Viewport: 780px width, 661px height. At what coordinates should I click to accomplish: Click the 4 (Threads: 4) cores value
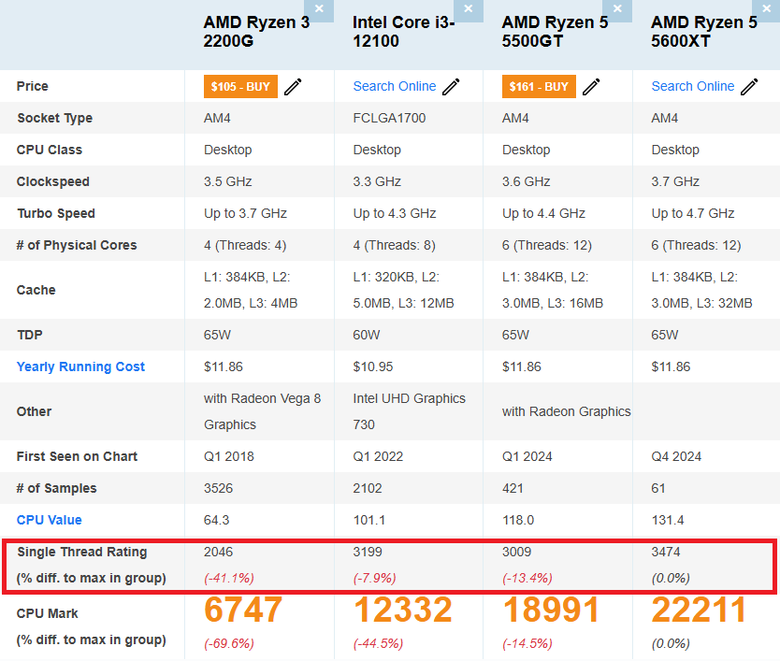[x=245, y=246]
